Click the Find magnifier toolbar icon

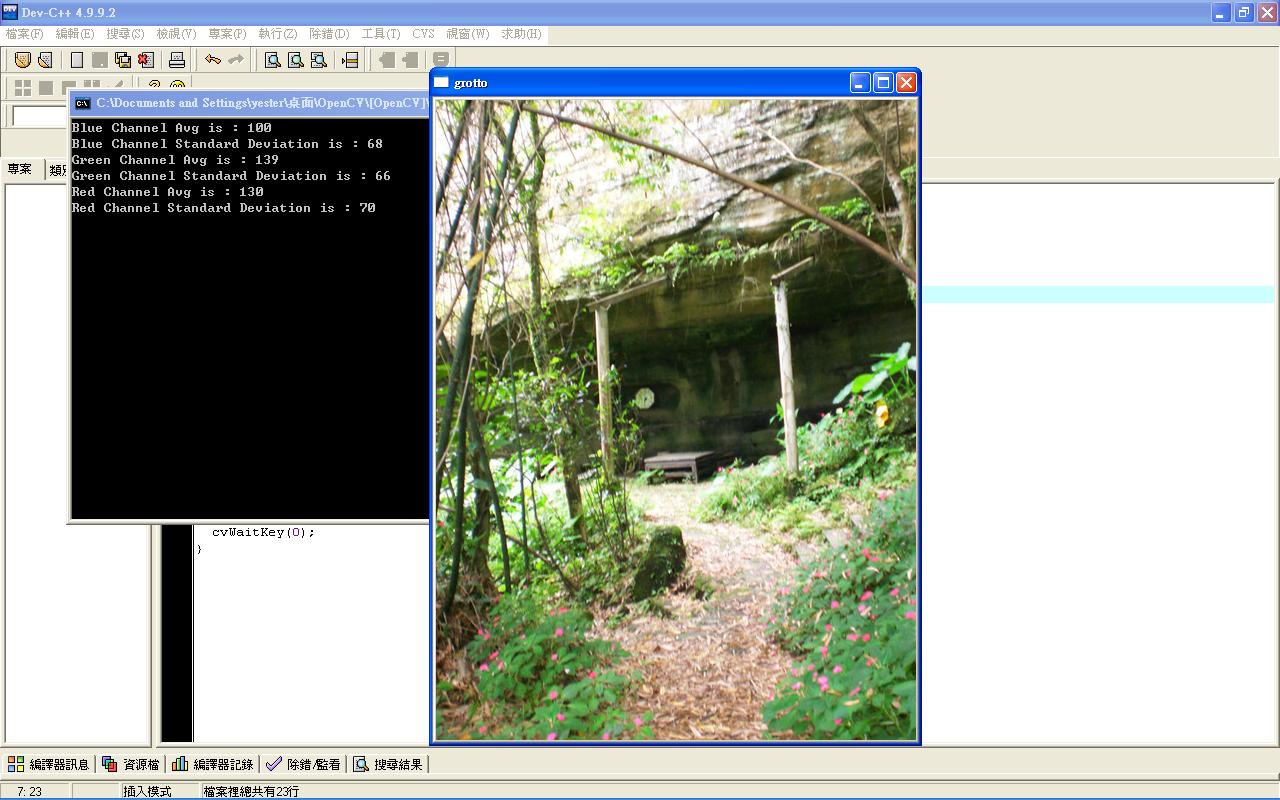pos(272,60)
